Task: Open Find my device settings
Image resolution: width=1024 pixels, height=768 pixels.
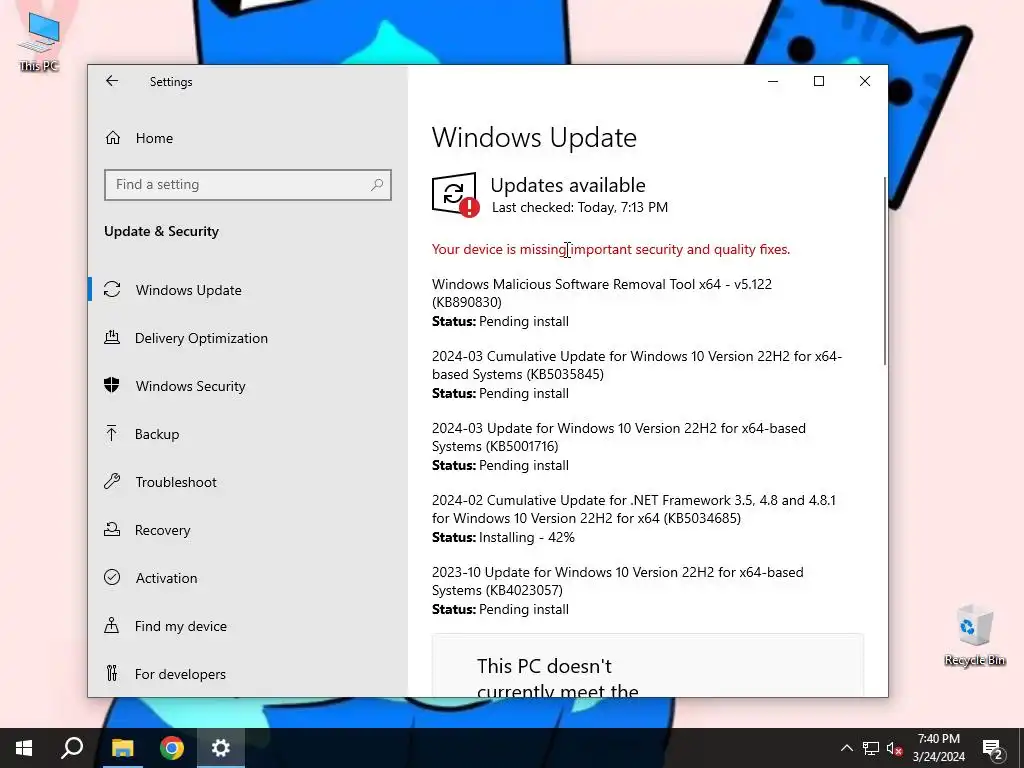Action: pos(181,626)
